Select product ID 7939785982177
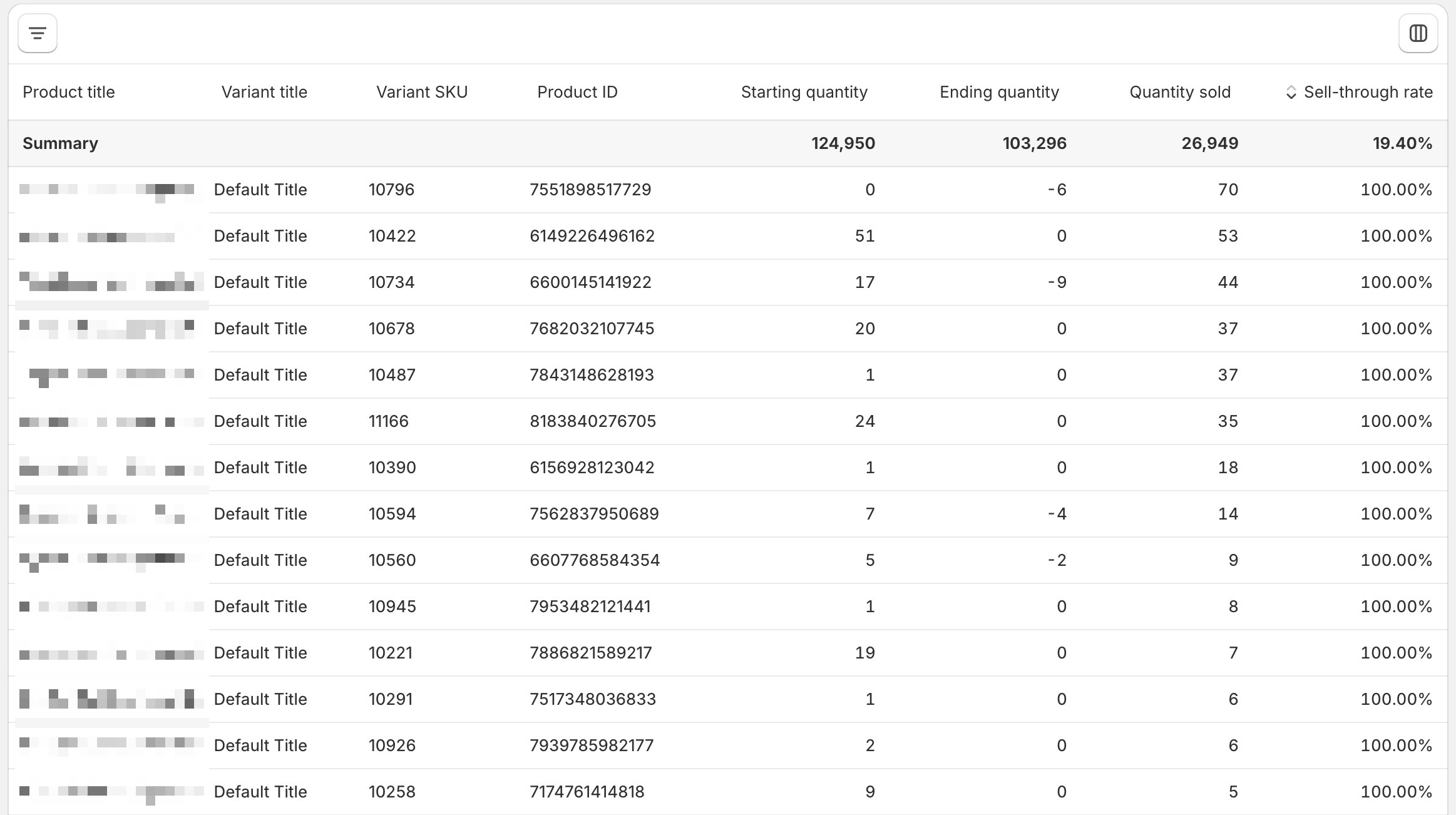Viewport: 1456px width, 815px height. pos(592,746)
